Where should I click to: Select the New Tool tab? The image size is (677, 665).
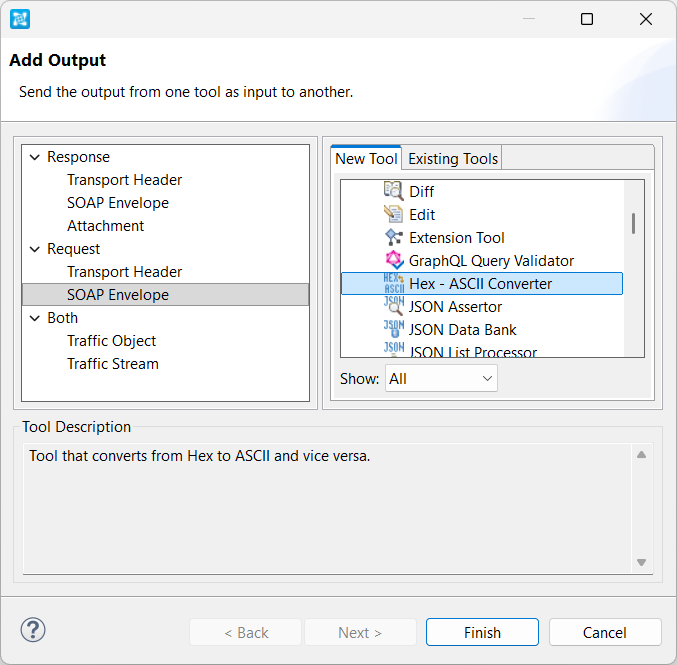366,158
